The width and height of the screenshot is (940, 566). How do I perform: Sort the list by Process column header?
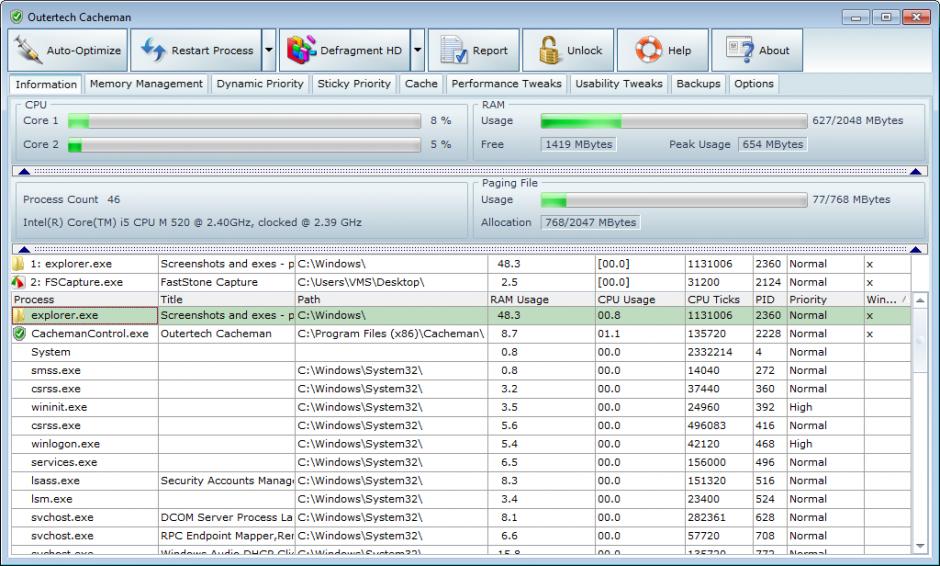click(x=85, y=299)
